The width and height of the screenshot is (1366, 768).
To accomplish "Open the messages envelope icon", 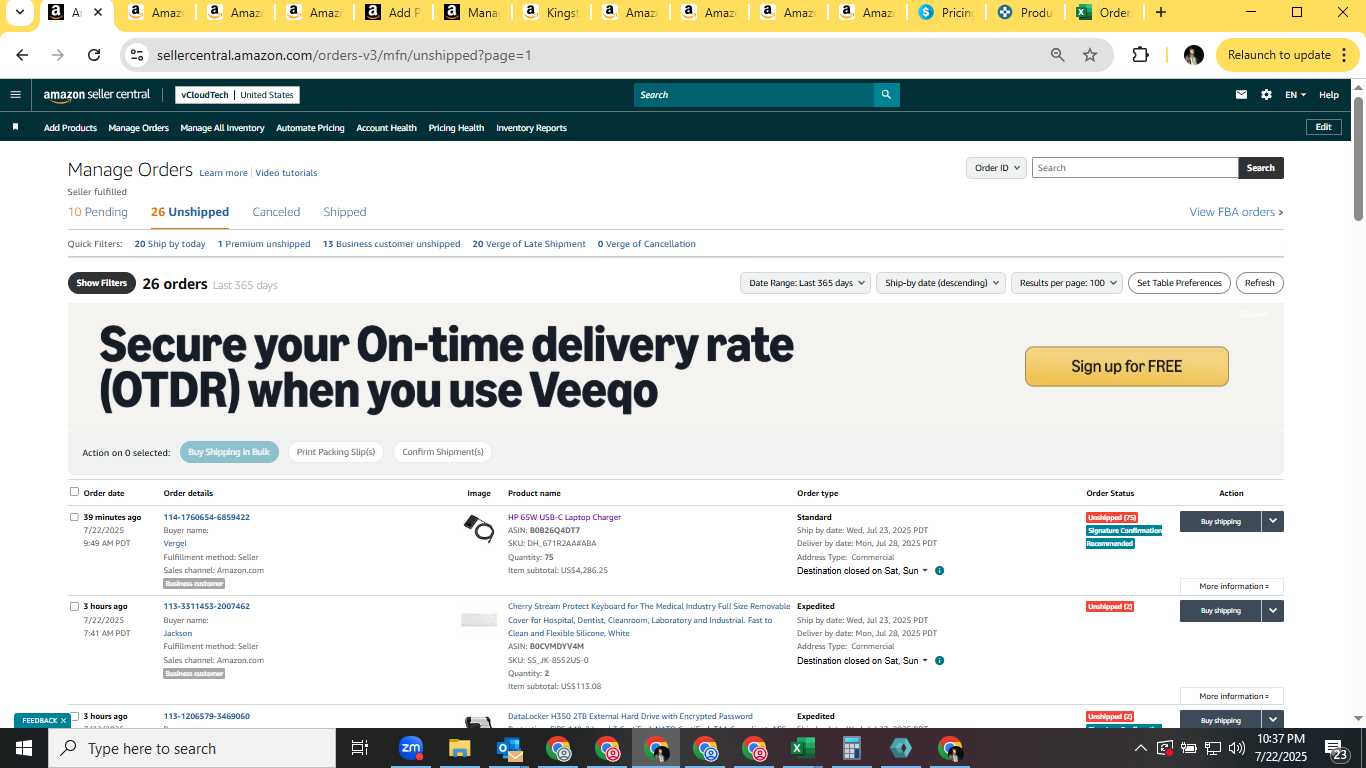I will 1241,95.
